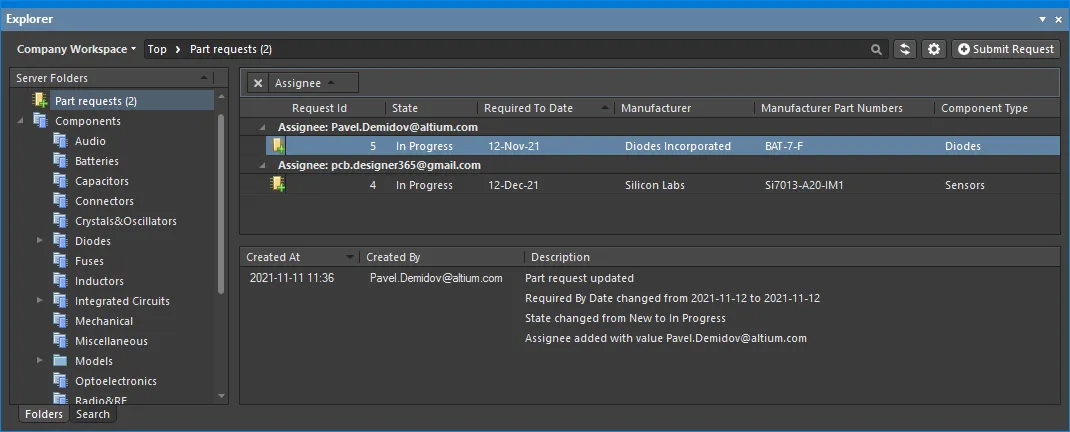Image resolution: width=1070 pixels, height=432 pixels.
Task: Select the Optoelectronics folder
Action: (x=115, y=381)
